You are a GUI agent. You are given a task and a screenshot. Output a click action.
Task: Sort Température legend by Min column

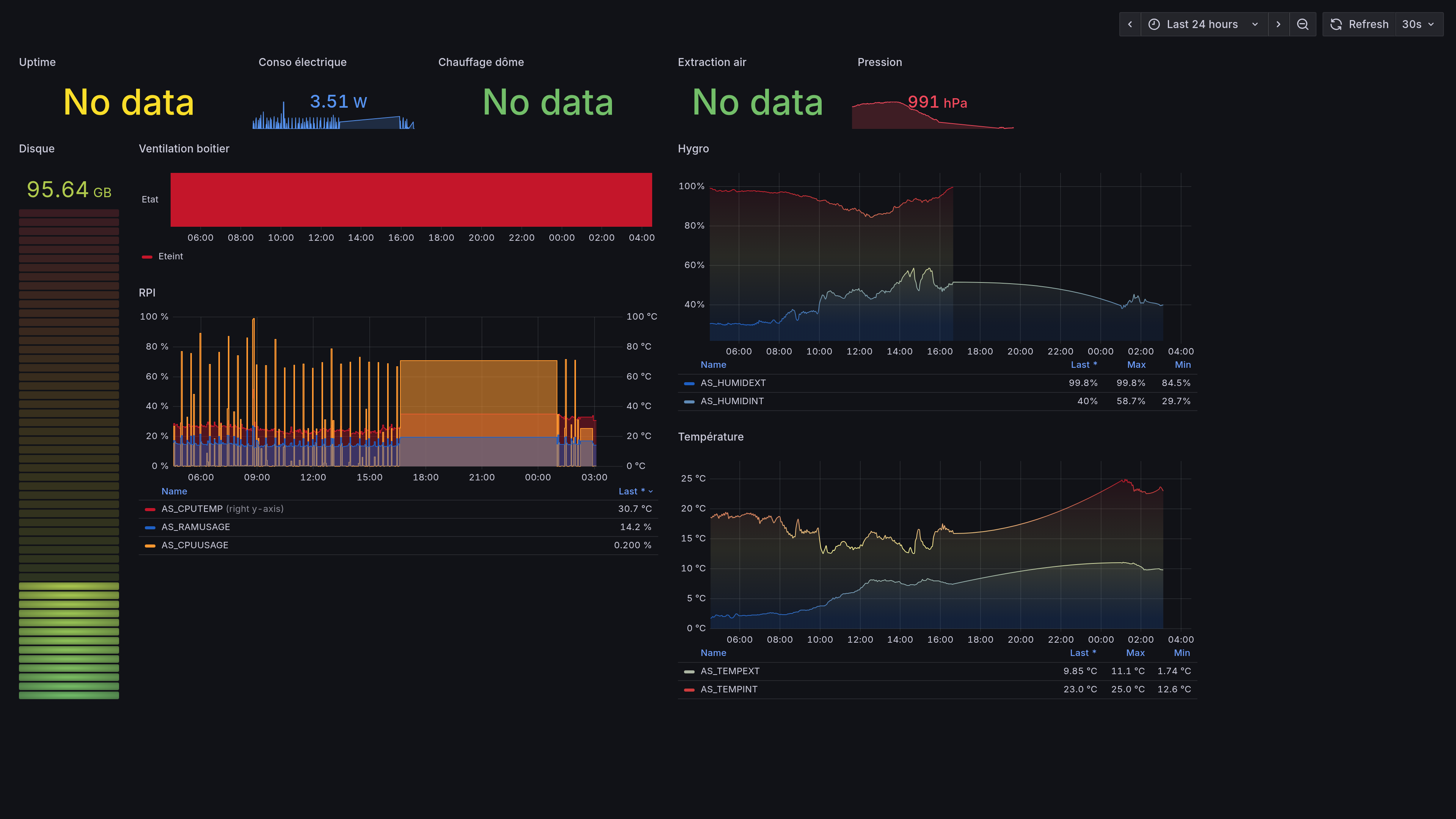(1181, 653)
